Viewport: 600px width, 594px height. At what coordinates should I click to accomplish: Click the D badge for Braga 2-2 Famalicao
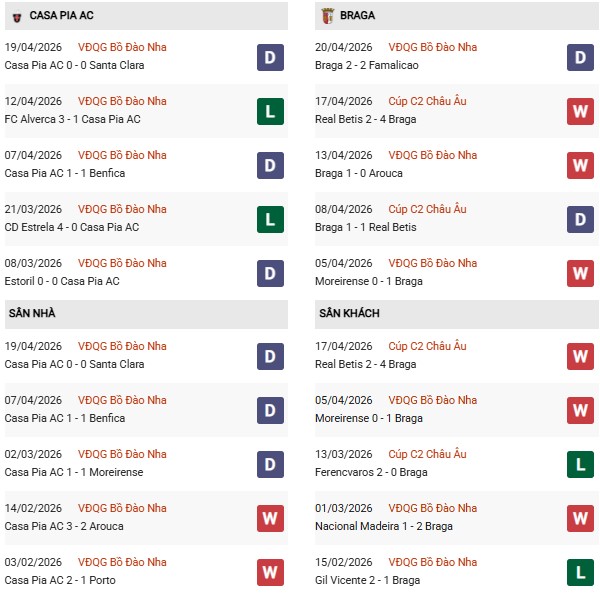pyautogui.click(x=581, y=57)
